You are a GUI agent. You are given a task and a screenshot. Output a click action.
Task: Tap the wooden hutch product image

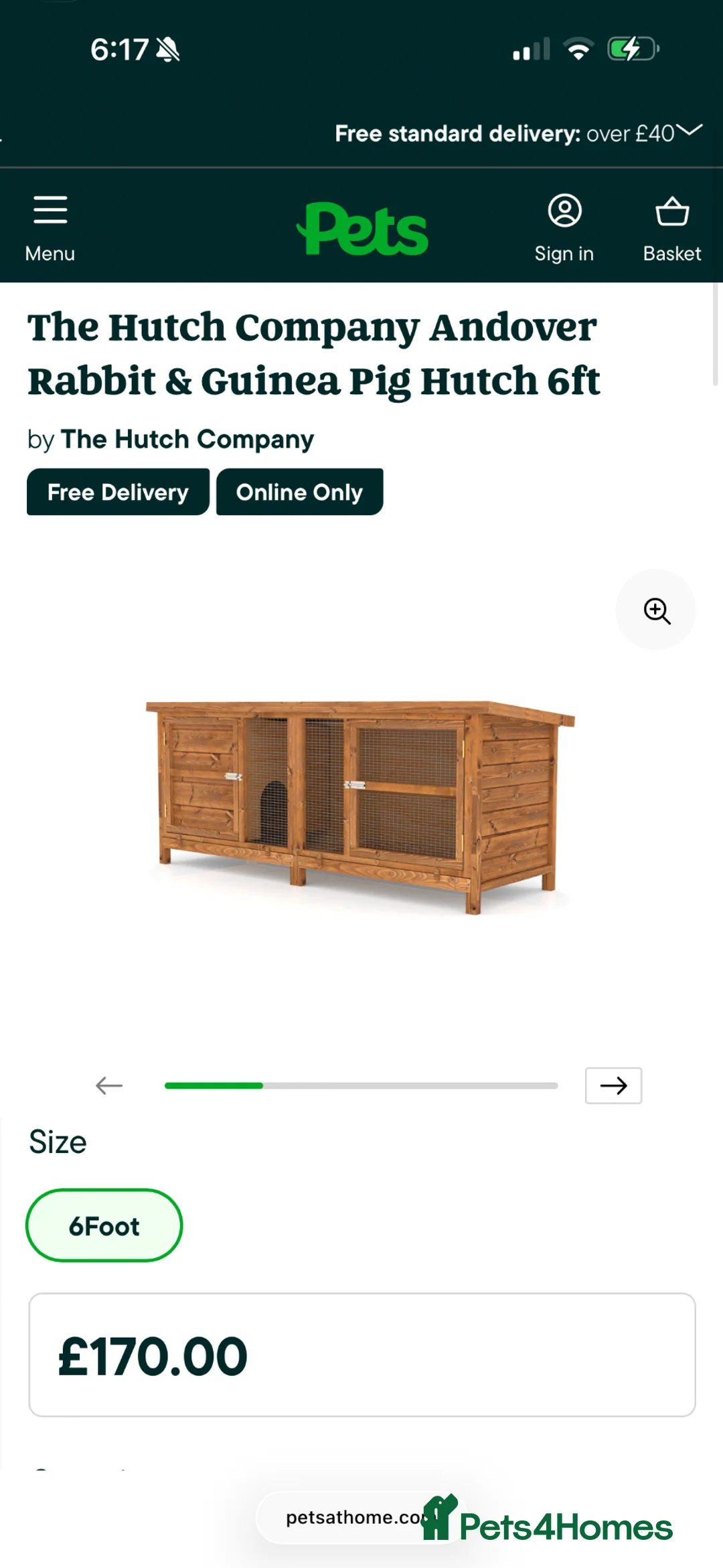(361, 806)
